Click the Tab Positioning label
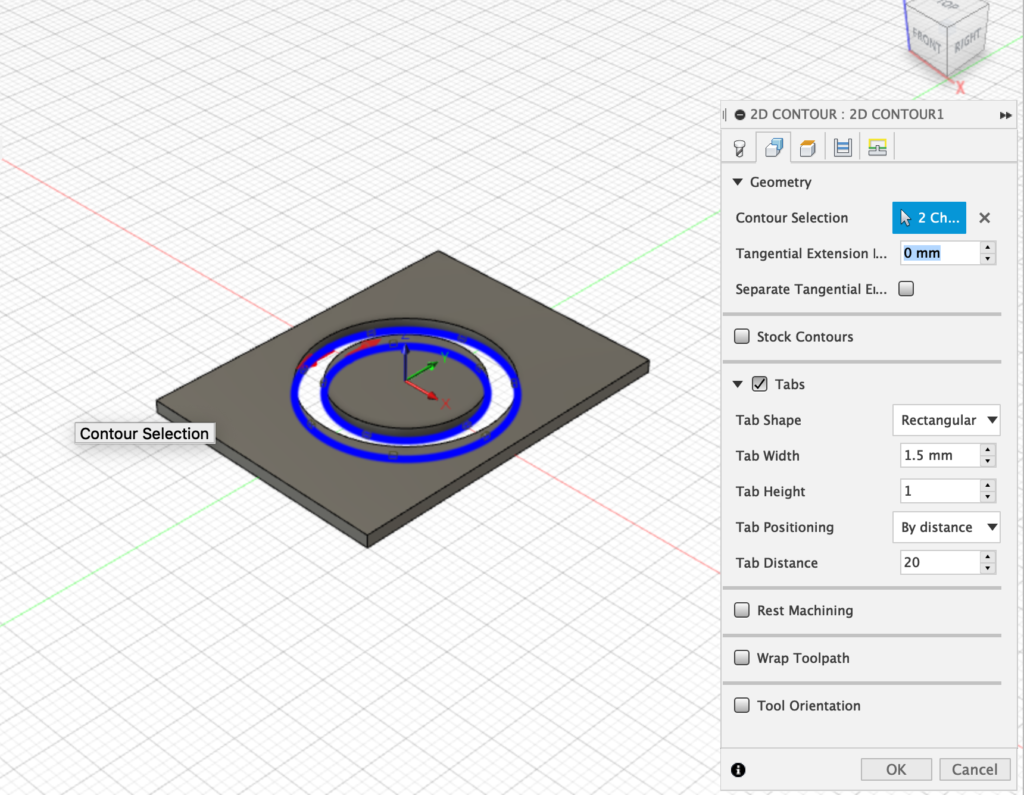 tap(784, 527)
